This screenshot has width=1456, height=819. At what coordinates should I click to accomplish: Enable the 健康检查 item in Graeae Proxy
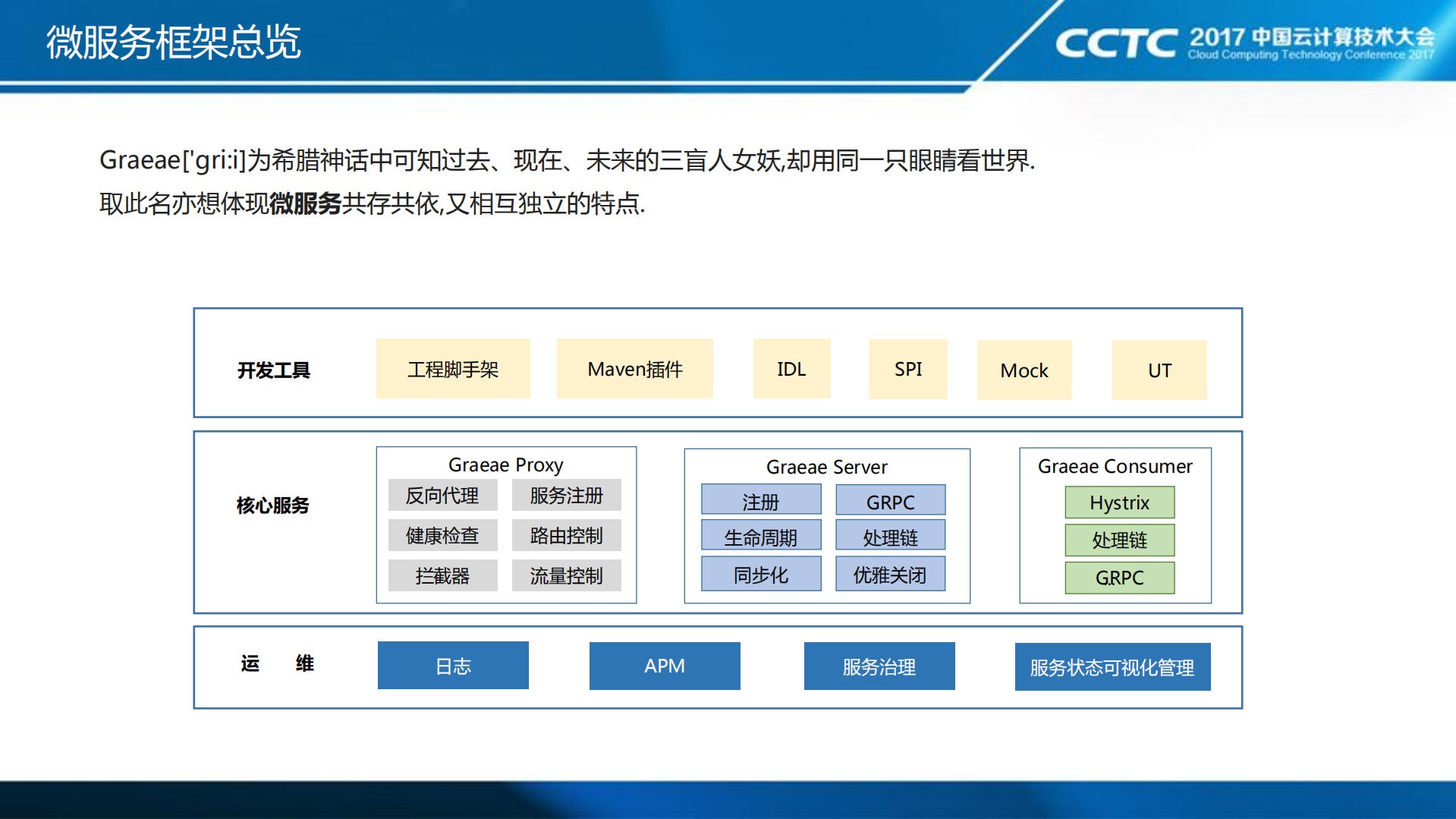tap(443, 535)
